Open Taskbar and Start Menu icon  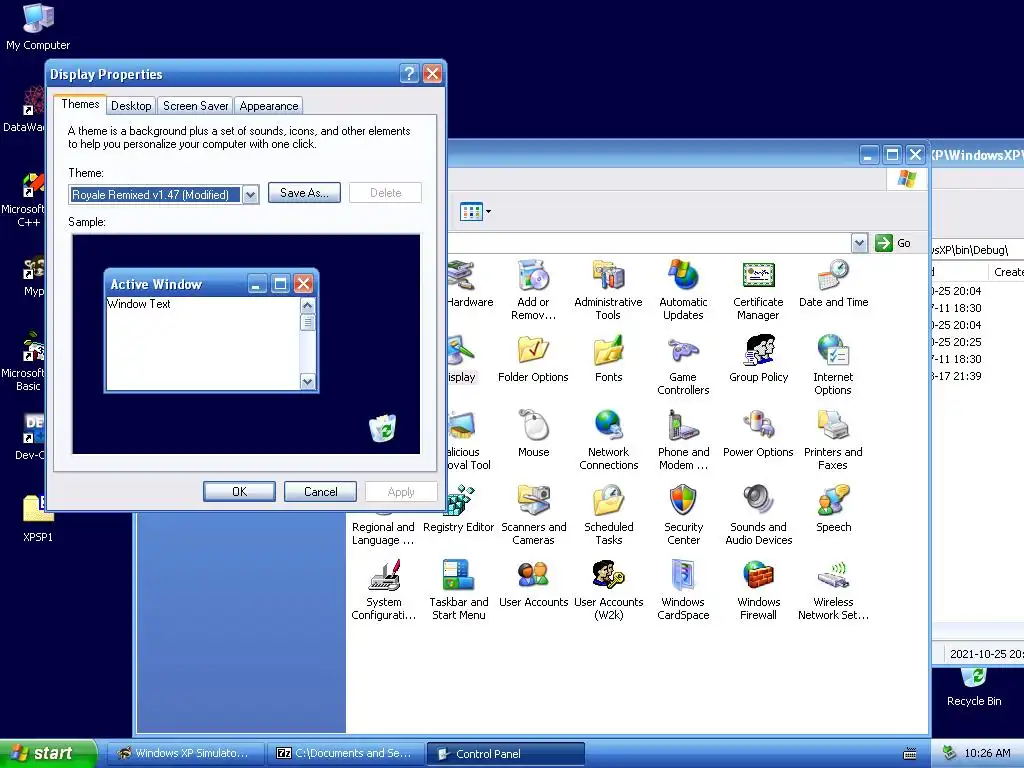pos(458,590)
